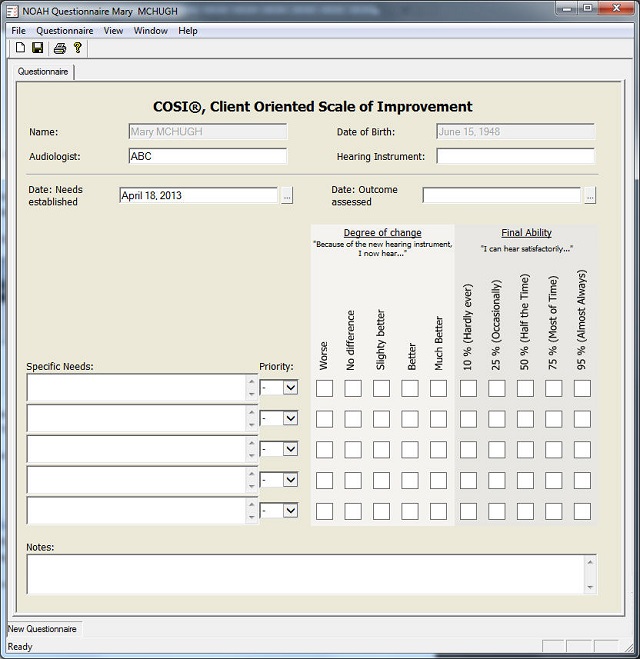Click the Date Outcome assessed field
The height and width of the screenshot is (659, 640).
point(502,195)
